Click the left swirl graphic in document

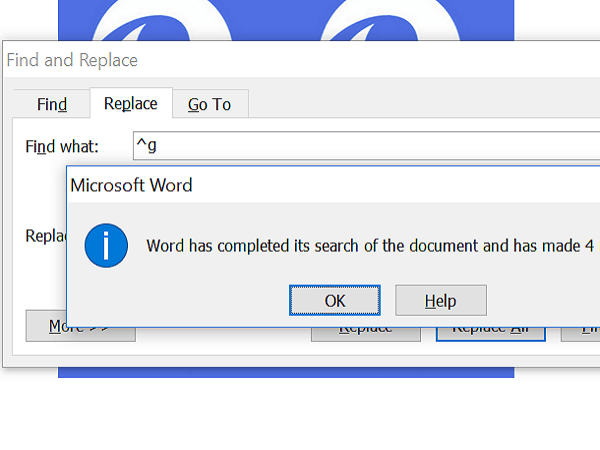[x=161, y=21]
